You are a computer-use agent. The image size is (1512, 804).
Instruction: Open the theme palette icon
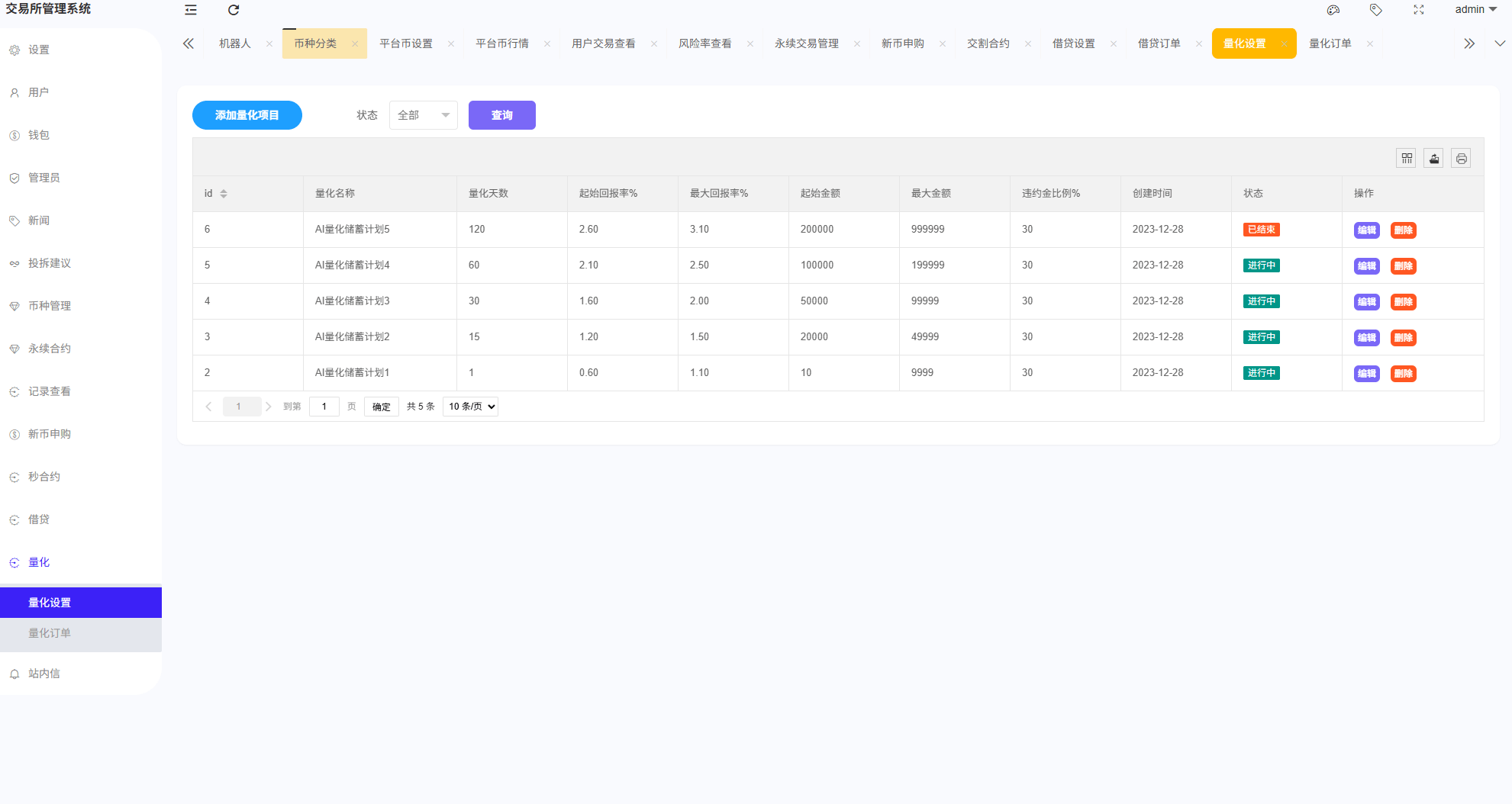coord(1333,10)
